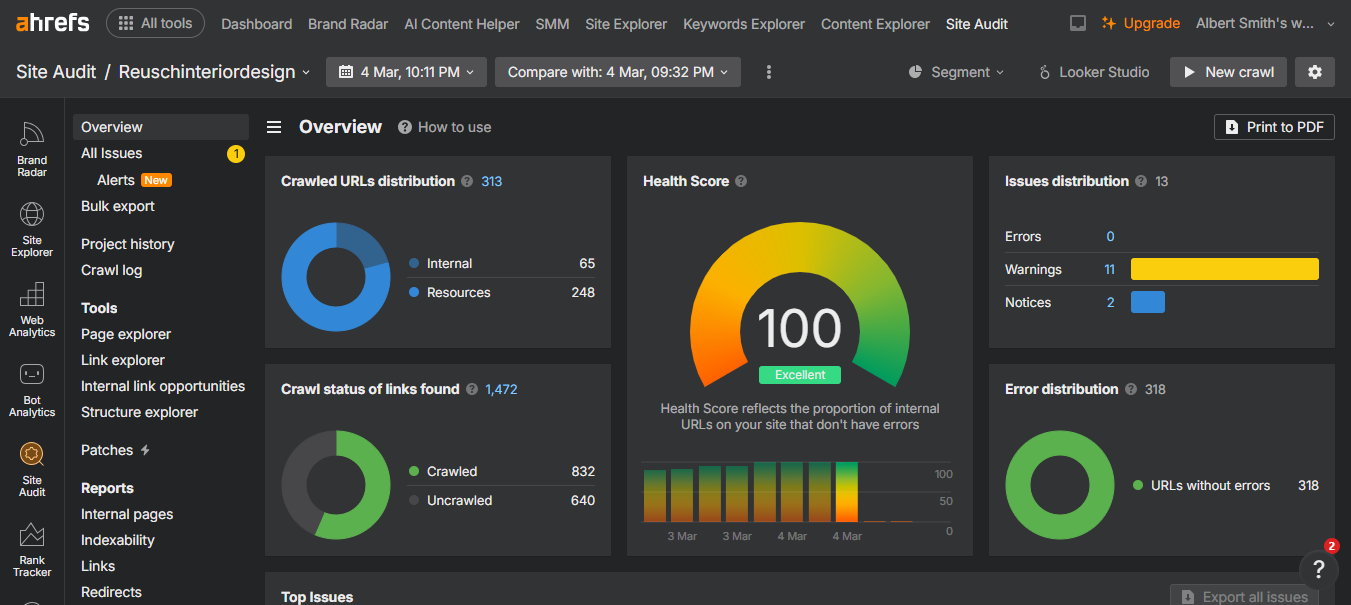Image resolution: width=1351 pixels, height=605 pixels.
Task: Click help icon next to Error distribution
Action: pyautogui.click(x=1130, y=389)
